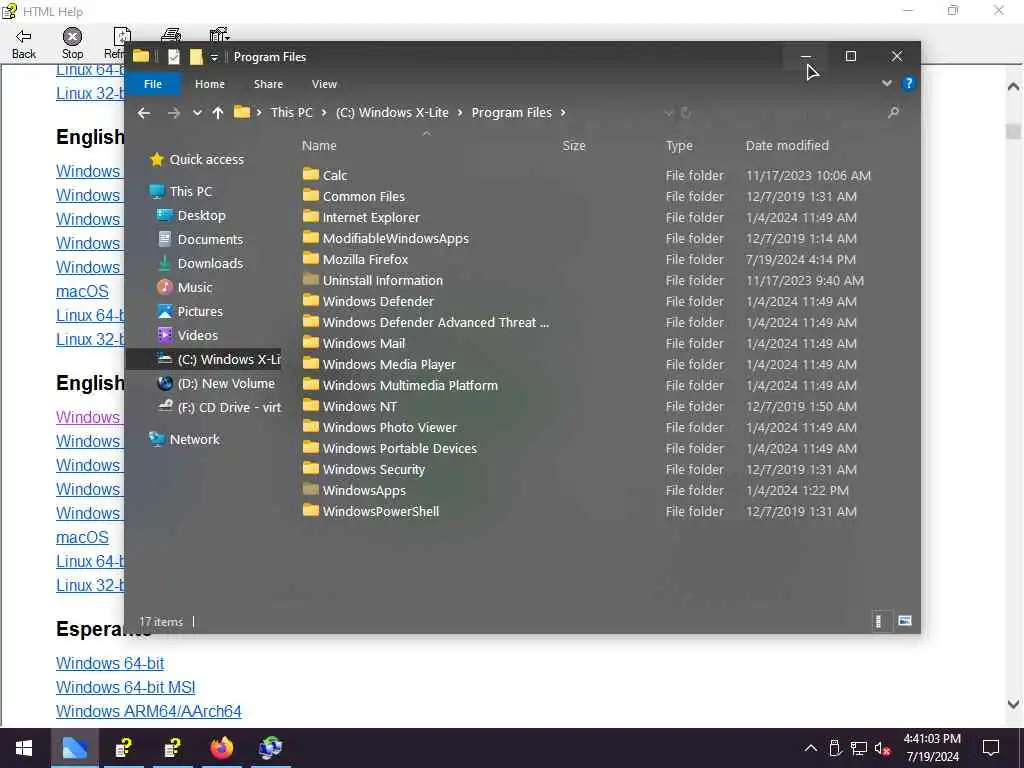This screenshot has width=1024, height=768.
Task: Select the Calc folder icon
Action: [311, 174]
